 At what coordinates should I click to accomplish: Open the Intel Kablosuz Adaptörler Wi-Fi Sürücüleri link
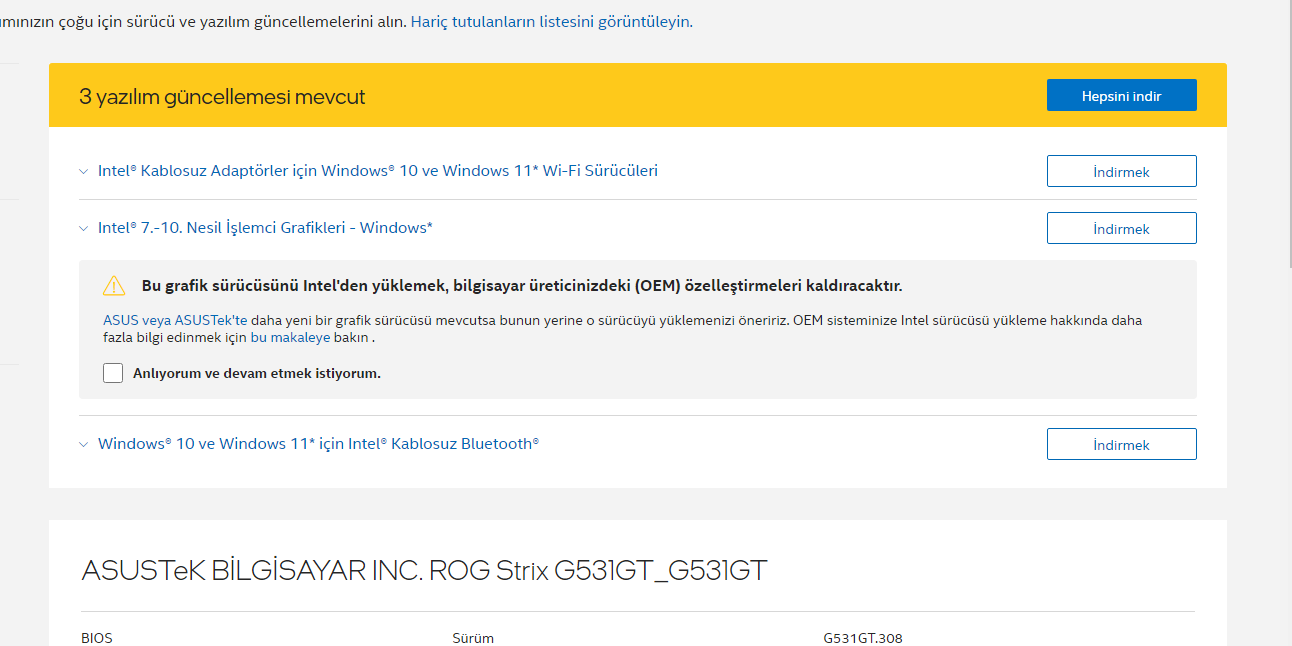point(378,170)
